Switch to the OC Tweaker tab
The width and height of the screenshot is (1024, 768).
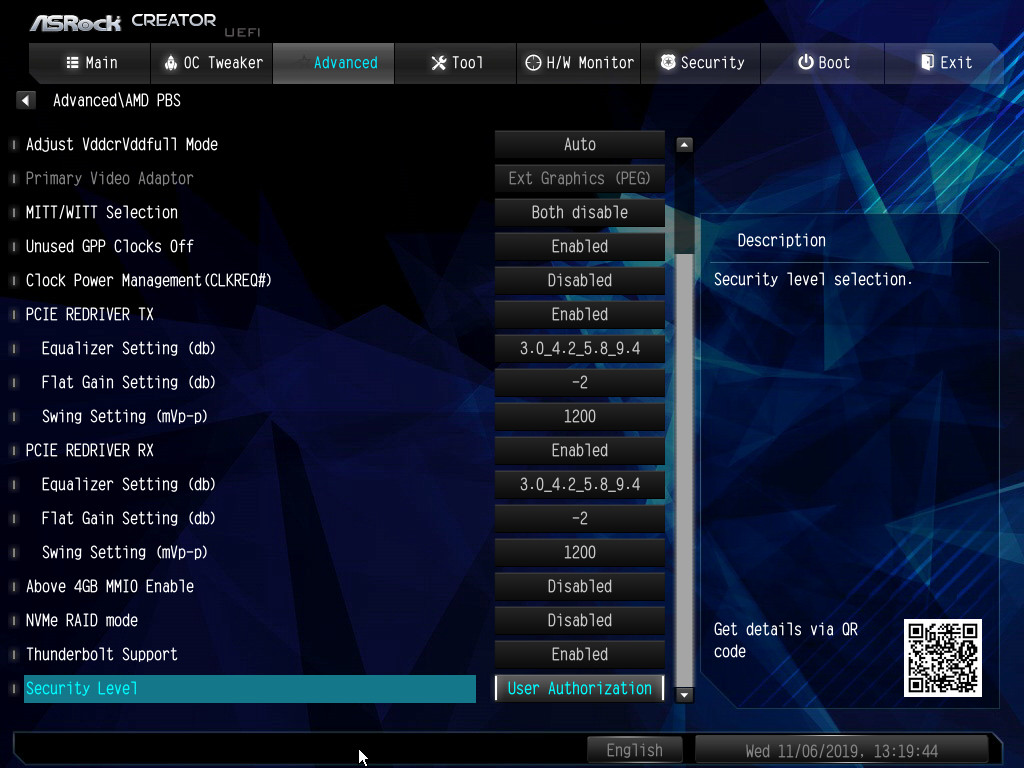[212, 63]
